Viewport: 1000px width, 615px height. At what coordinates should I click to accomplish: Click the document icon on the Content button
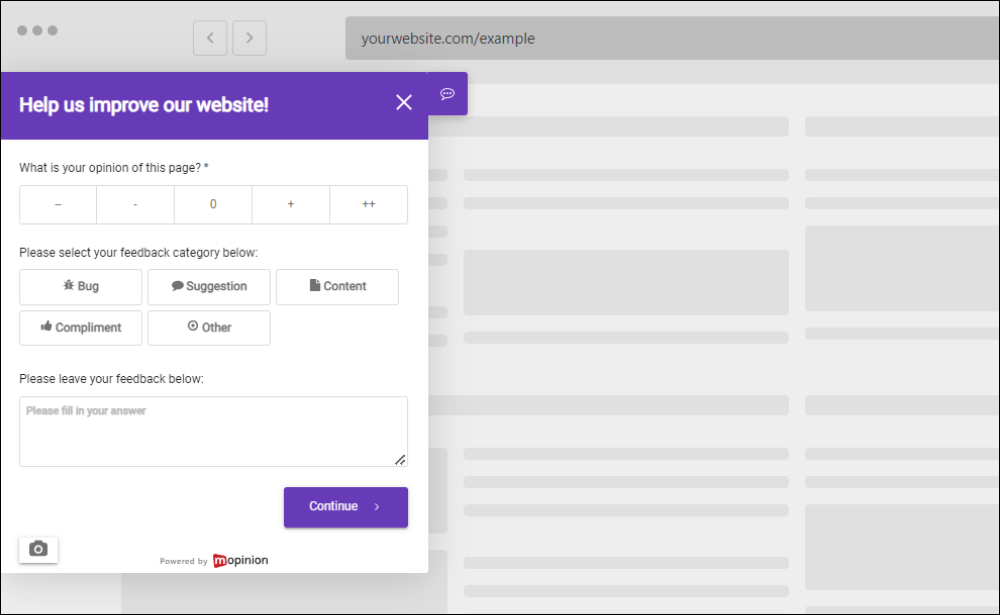tap(313, 286)
